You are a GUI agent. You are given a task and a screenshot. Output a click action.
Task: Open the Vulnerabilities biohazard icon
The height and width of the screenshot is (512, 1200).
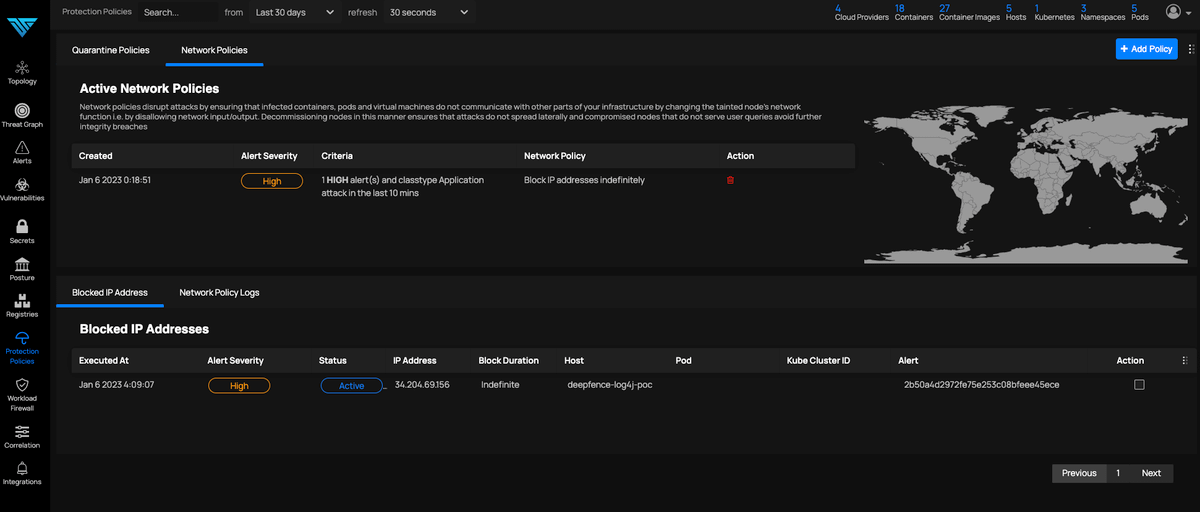coord(22,189)
